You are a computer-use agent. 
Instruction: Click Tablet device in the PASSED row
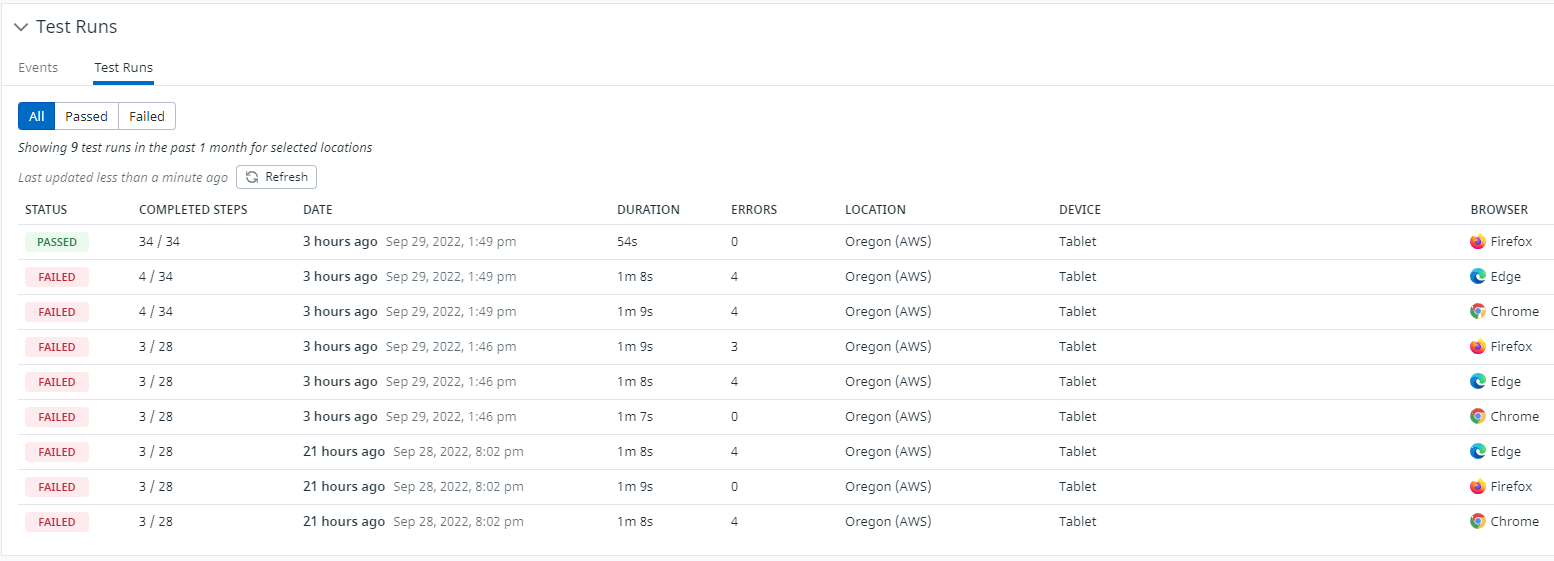pos(1078,242)
